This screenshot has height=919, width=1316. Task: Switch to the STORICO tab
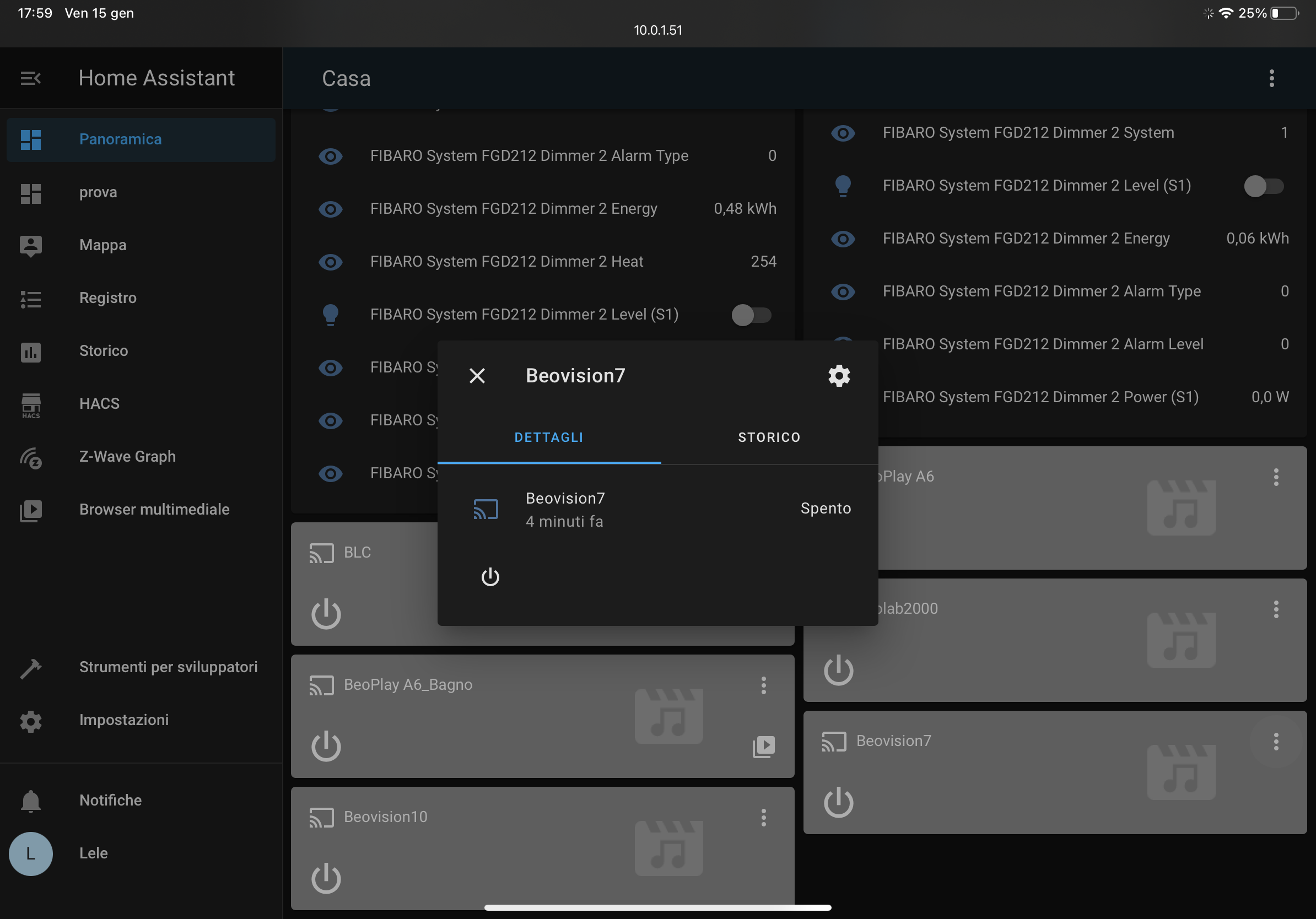[769, 437]
